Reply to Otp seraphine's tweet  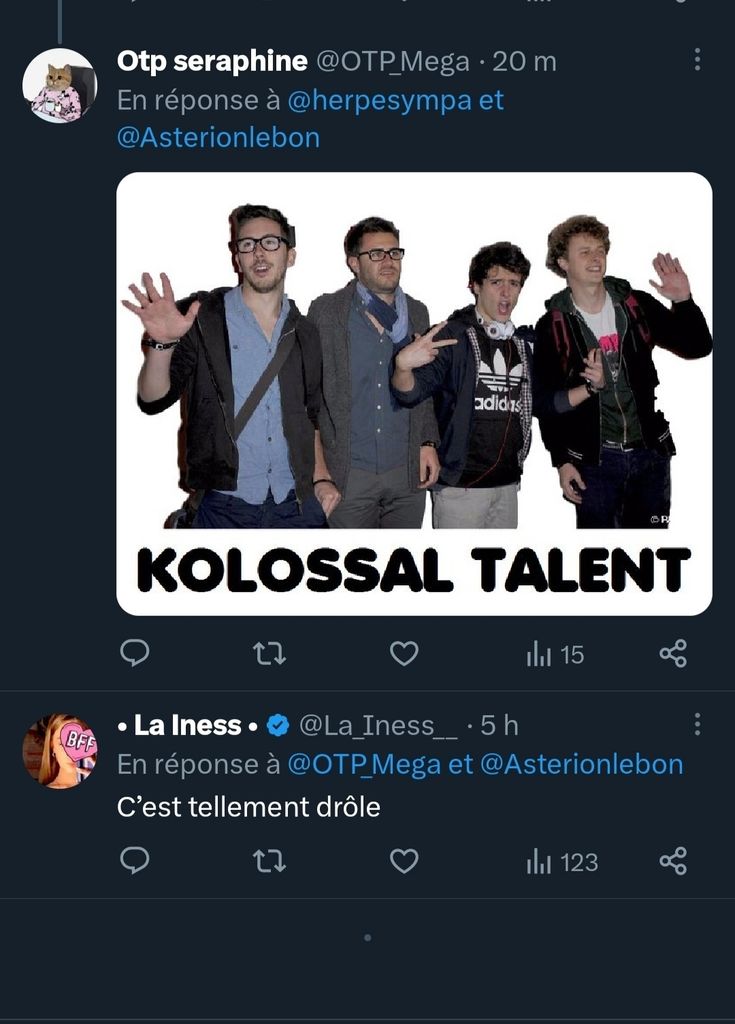[x=135, y=654]
